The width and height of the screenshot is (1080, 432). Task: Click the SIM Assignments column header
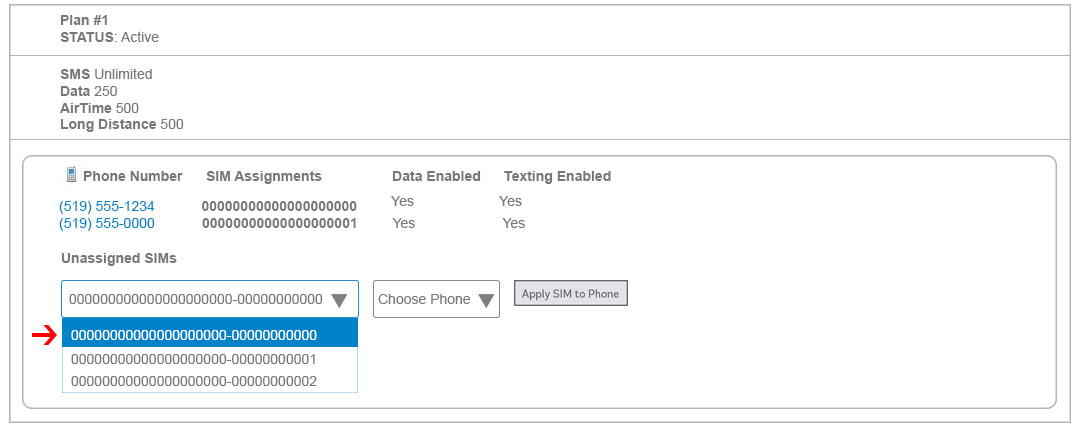tap(264, 176)
